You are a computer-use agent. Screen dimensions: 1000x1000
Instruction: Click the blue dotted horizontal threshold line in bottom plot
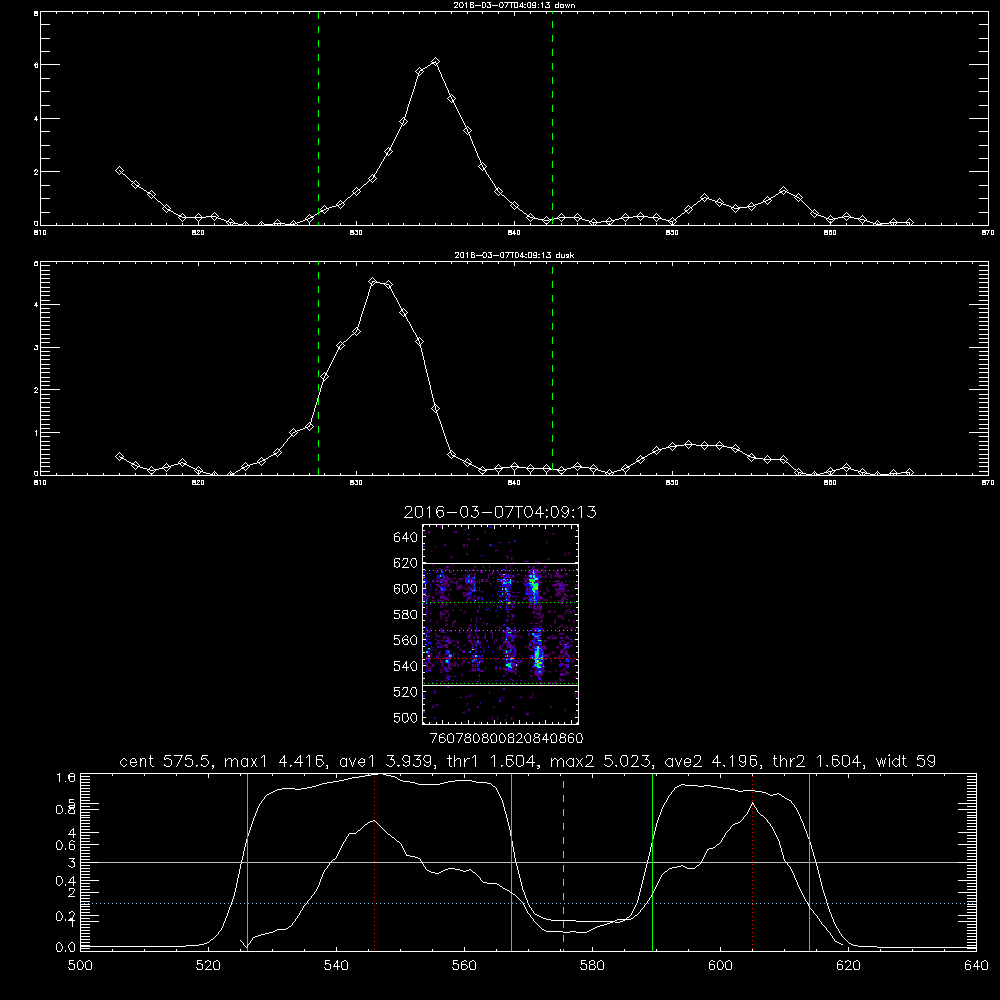[528, 904]
